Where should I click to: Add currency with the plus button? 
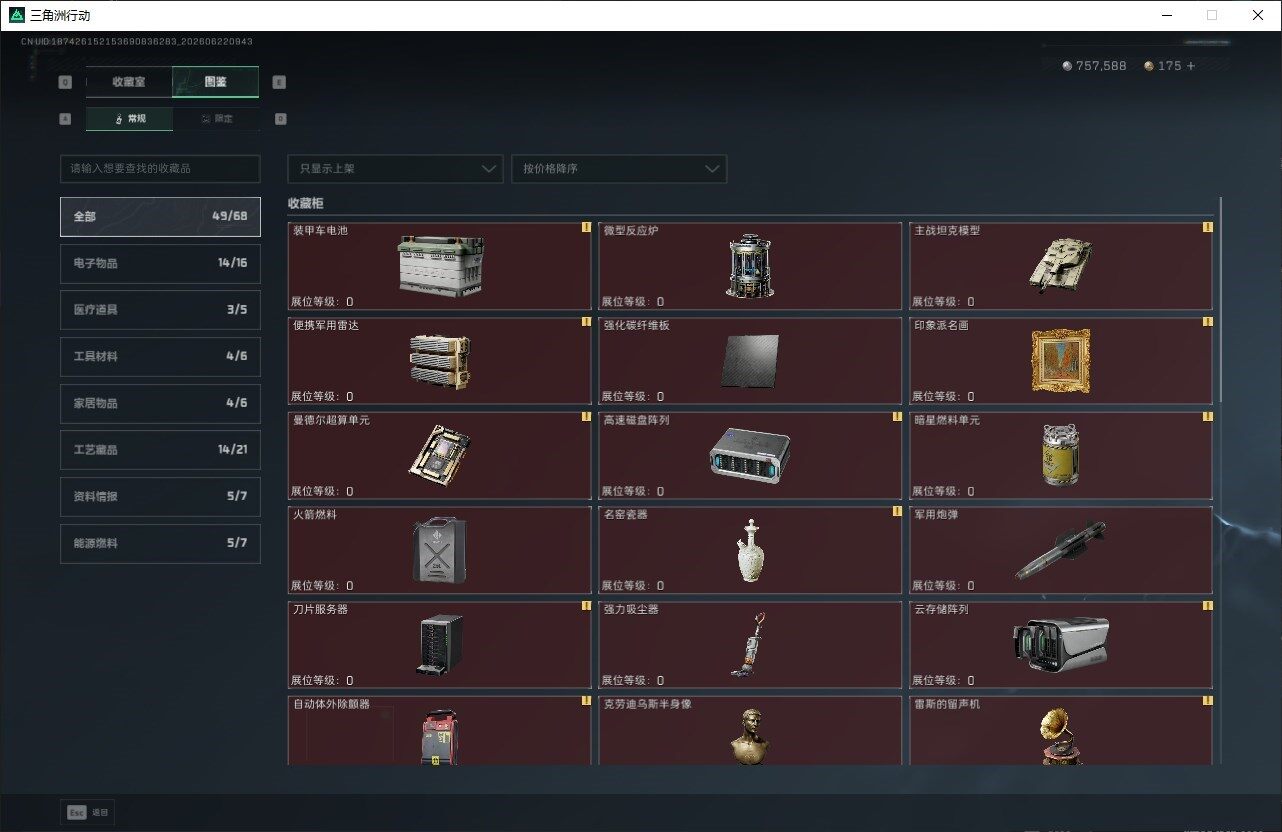click(1191, 66)
